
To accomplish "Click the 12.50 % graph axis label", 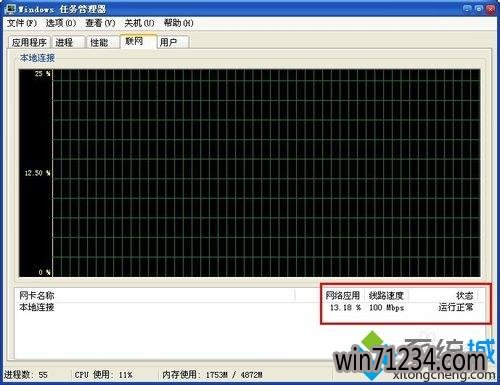I will tap(37, 173).
